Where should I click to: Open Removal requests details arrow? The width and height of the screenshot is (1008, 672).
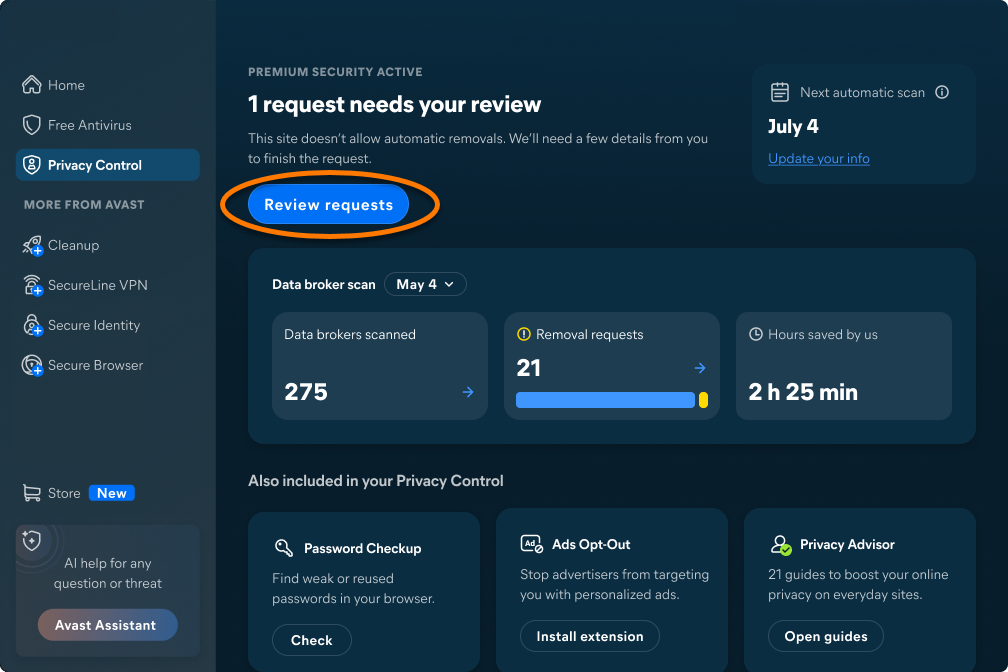click(700, 368)
